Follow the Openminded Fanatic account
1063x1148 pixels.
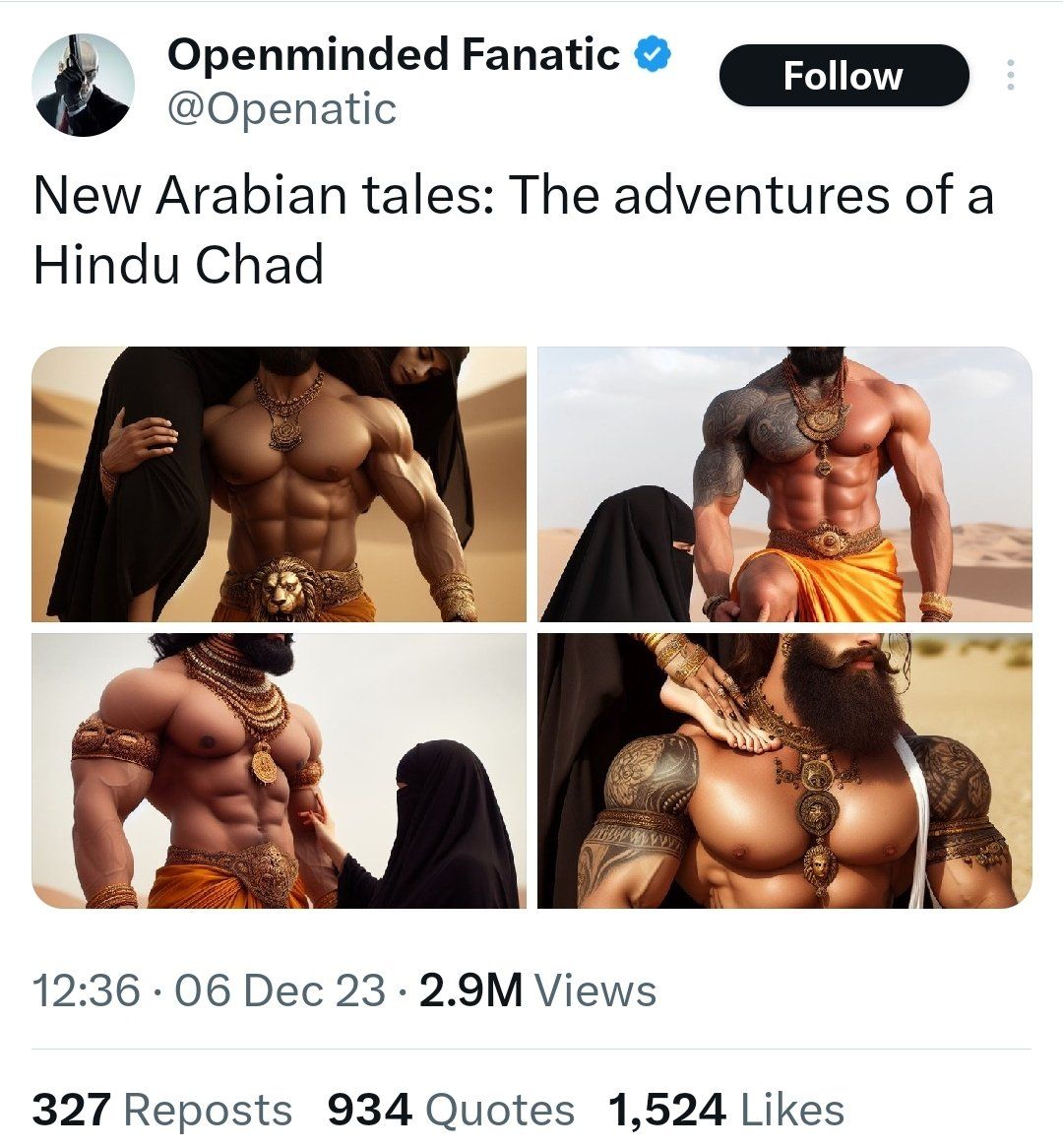click(844, 76)
